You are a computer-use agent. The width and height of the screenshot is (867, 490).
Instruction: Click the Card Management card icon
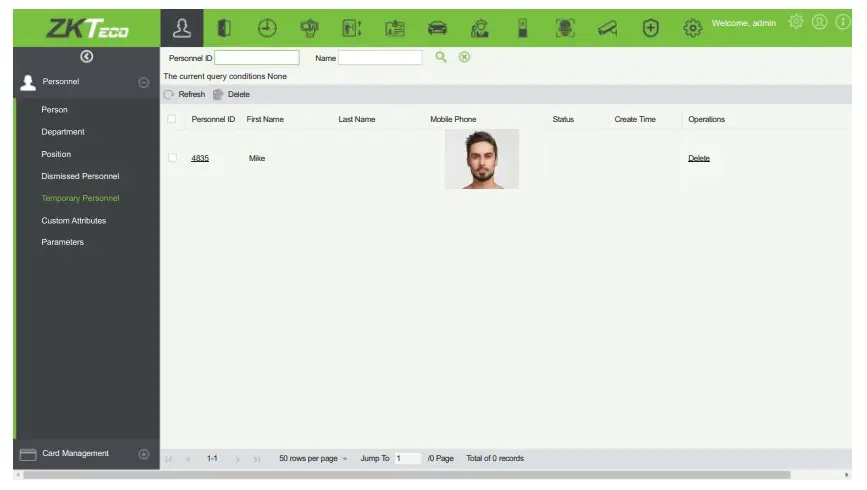pyautogui.click(x=28, y=455)
